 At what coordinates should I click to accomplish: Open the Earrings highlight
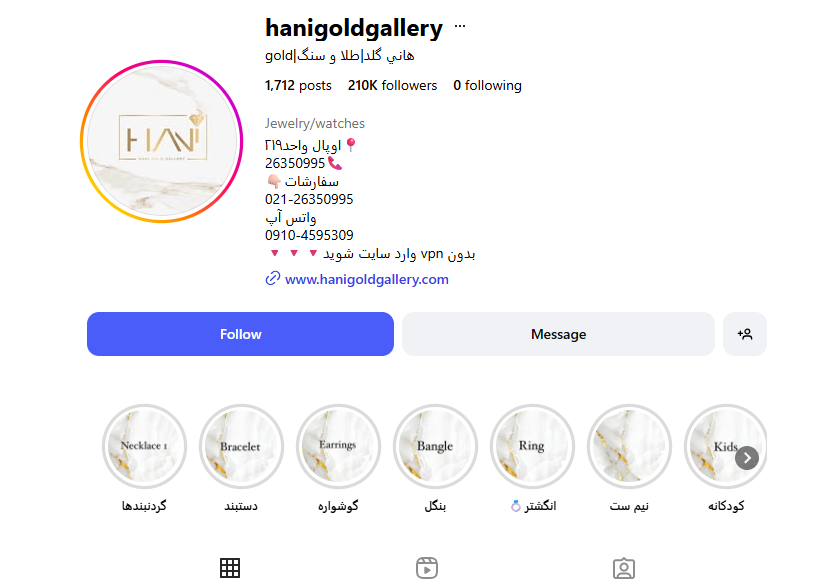pos(338,446)
